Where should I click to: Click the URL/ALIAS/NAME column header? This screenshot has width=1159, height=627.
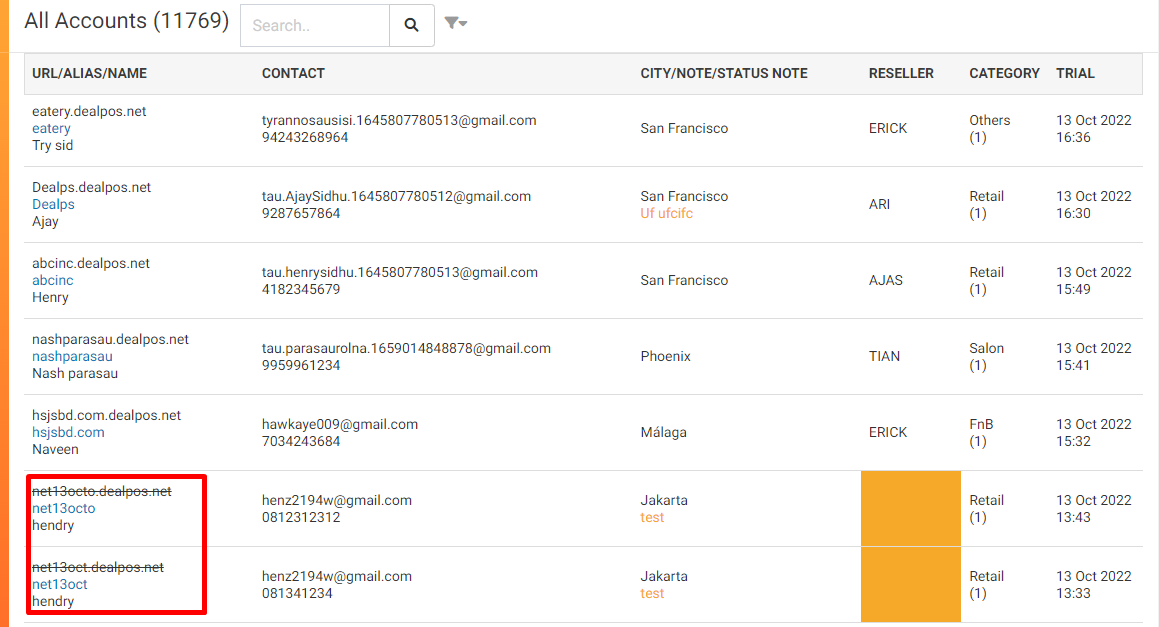click(x=89, y=73)
